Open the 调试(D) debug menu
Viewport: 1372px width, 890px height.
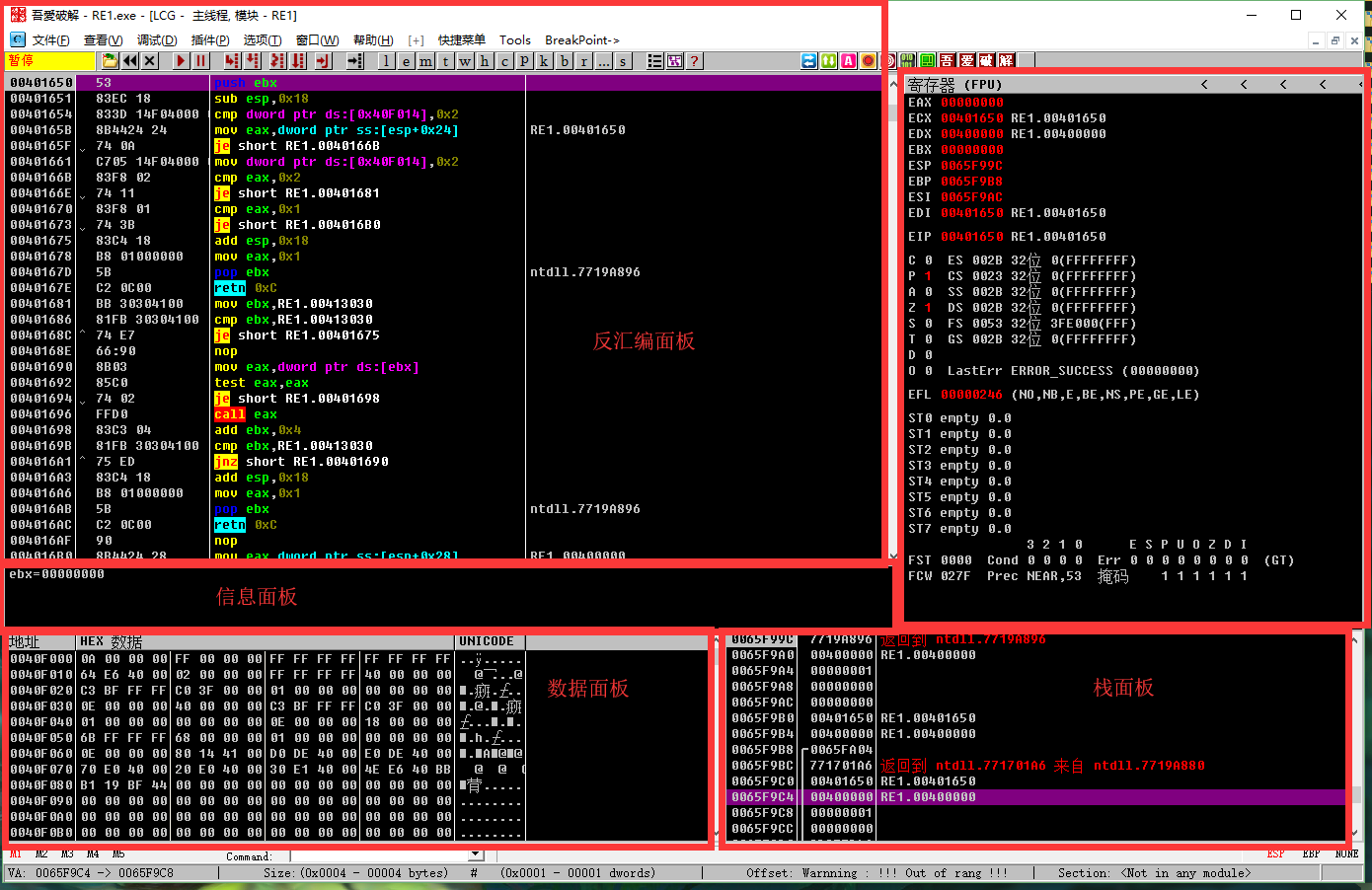[x=156, y=40]
